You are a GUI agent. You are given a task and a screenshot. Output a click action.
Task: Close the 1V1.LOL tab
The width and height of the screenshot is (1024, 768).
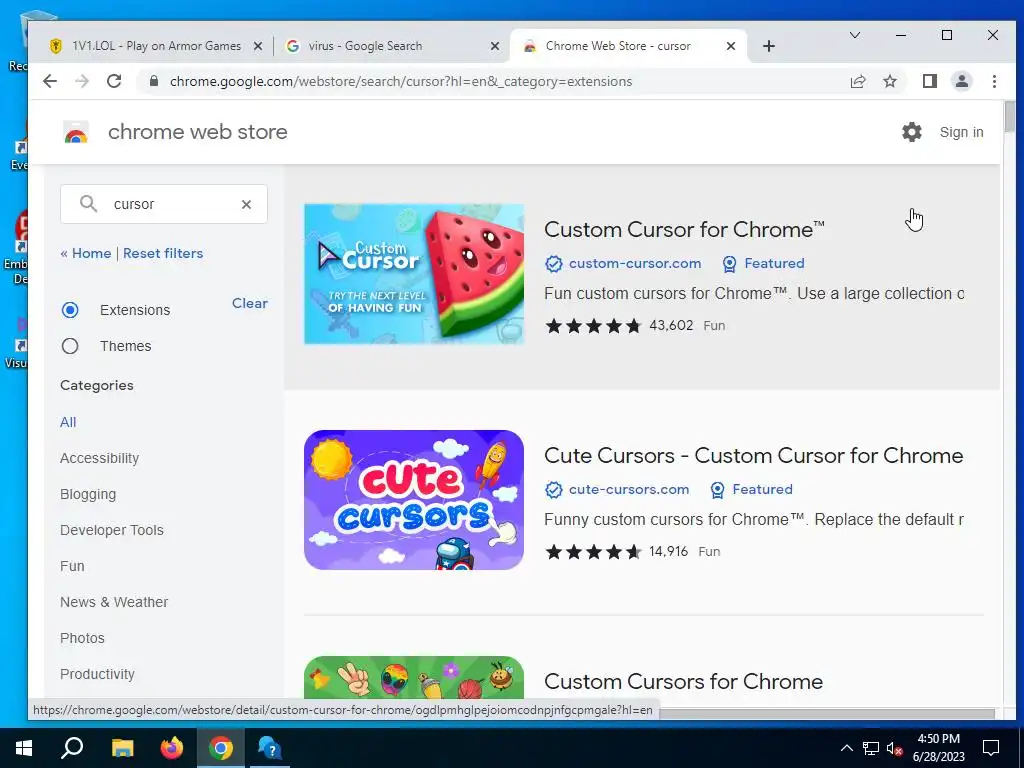(x=258, y=46)
